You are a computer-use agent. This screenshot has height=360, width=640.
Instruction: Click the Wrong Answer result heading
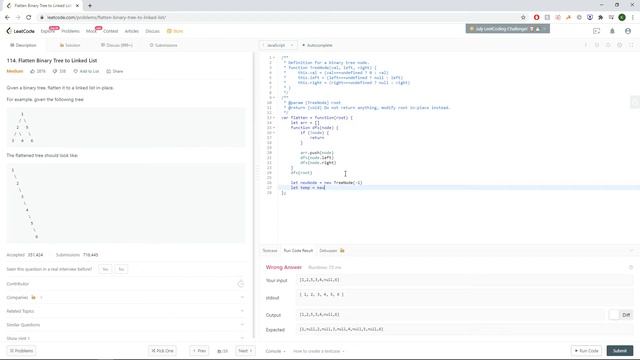(284, 267)
